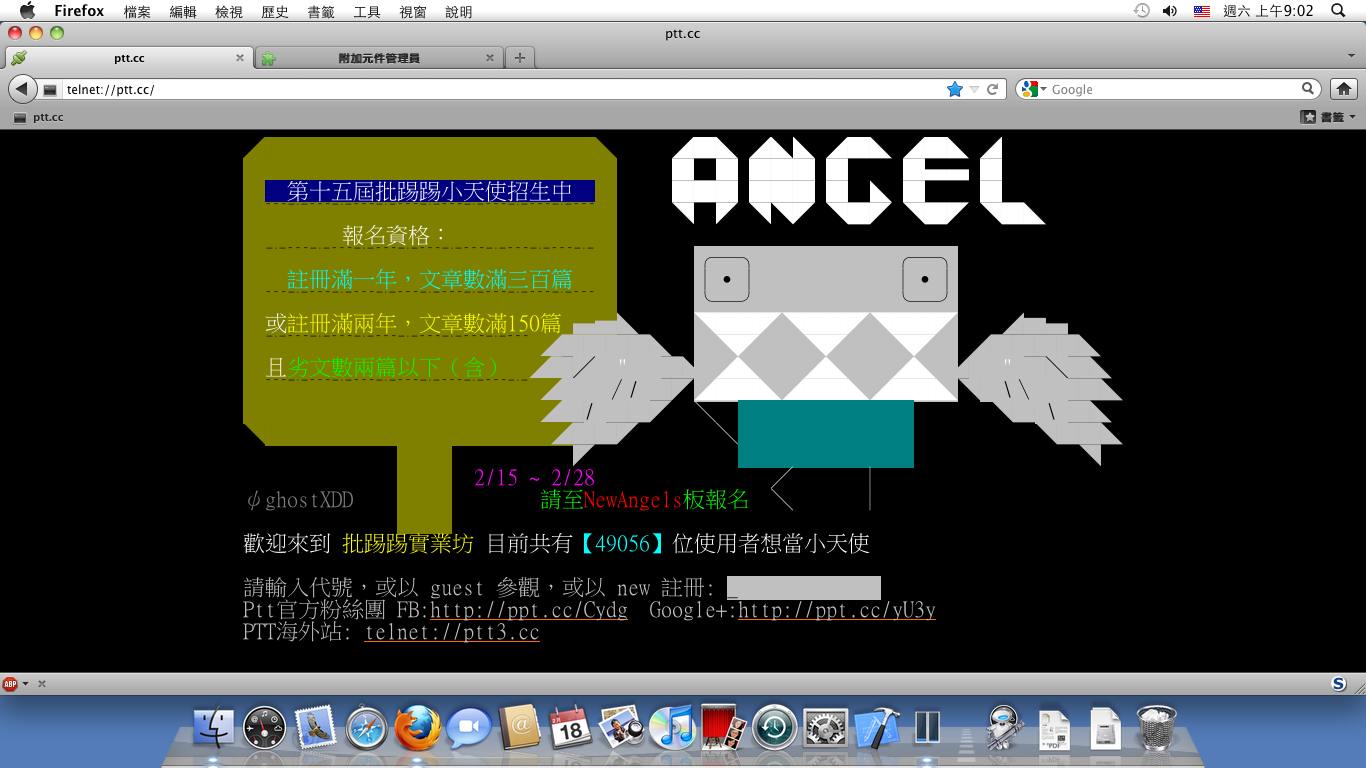Click the NewAngels board name text
The width and height of the screenshot is (1366, 768).
pyautogui.click(x=632, y=500)
